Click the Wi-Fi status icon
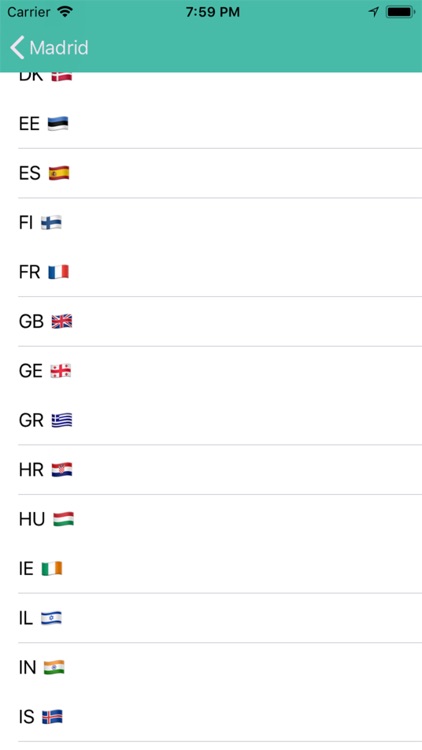 pos(65,12)
